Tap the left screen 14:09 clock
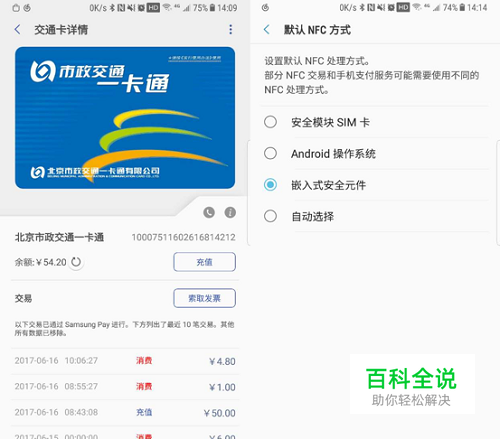Image resolution: width=500 pixels, height=439 pixels. click(227, 8)
